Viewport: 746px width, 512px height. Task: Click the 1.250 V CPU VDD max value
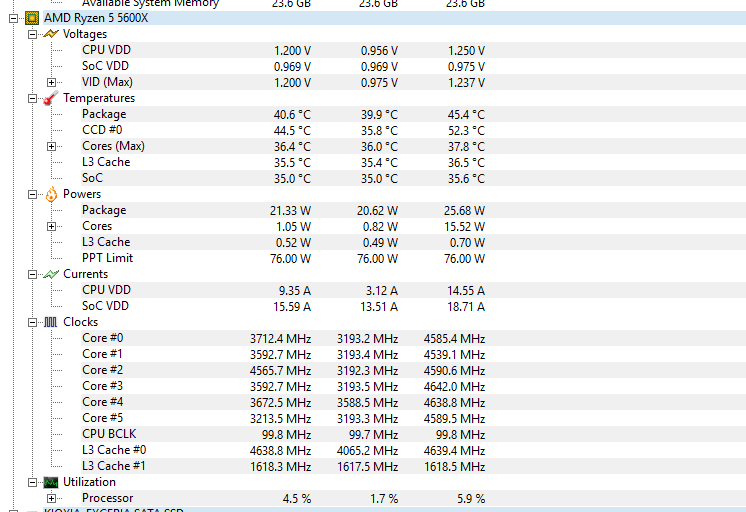[x=466, y=51]
